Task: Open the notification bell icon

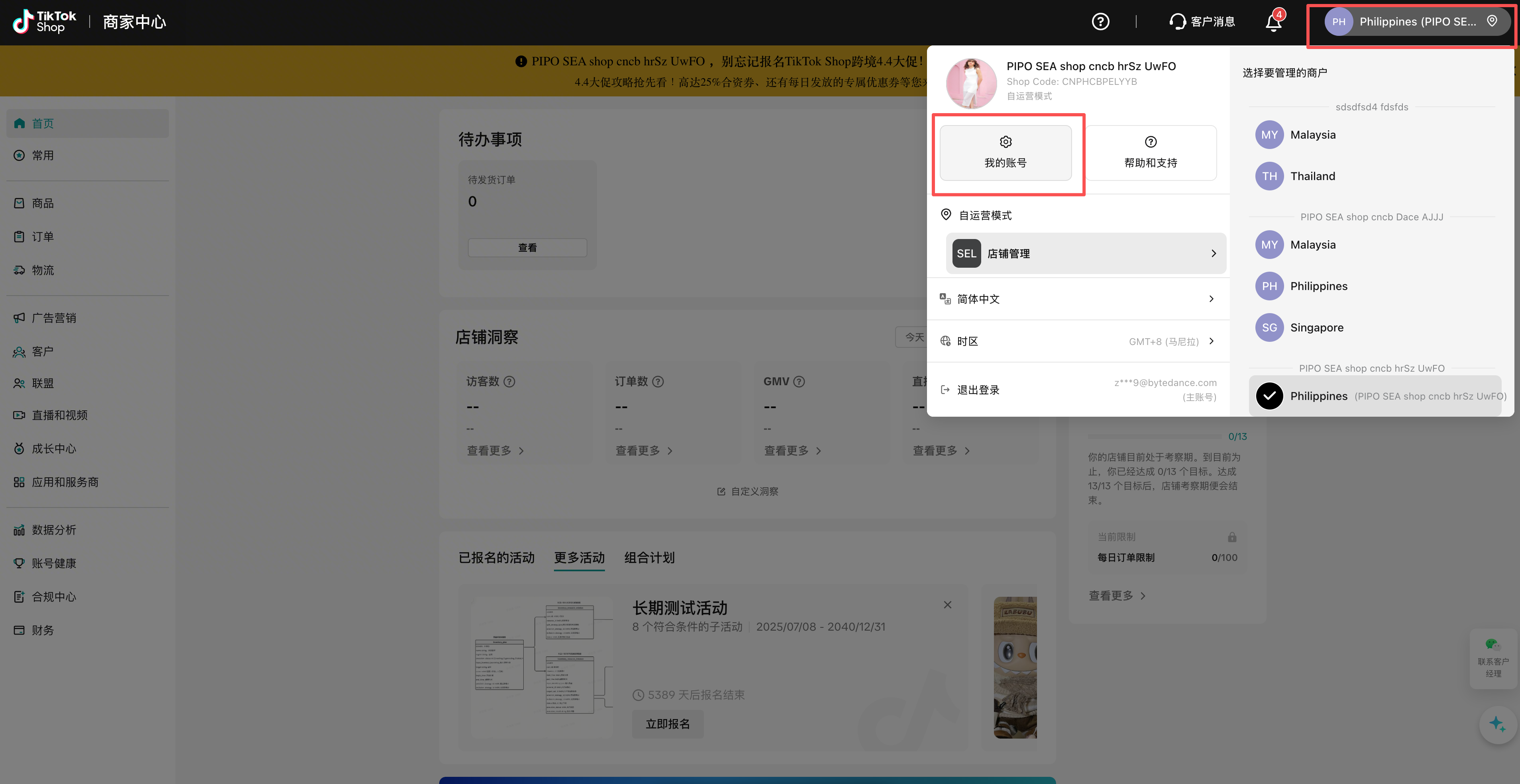Action: coord(1273,22)
